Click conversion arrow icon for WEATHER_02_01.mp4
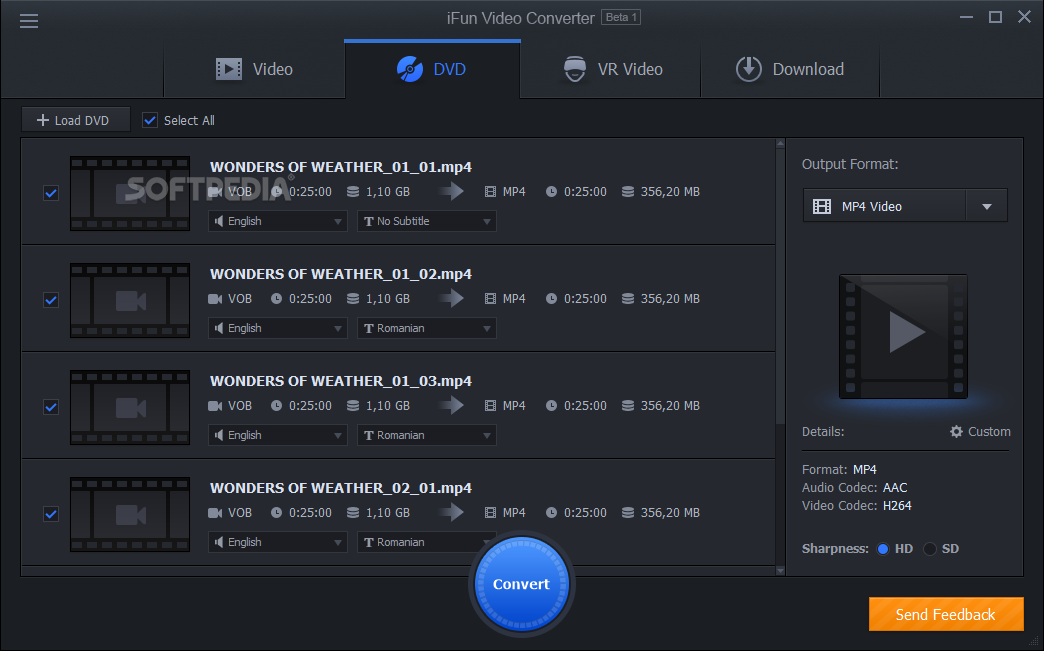The image size is (1044, 651). pyautogui.click(x=452, y=513)
